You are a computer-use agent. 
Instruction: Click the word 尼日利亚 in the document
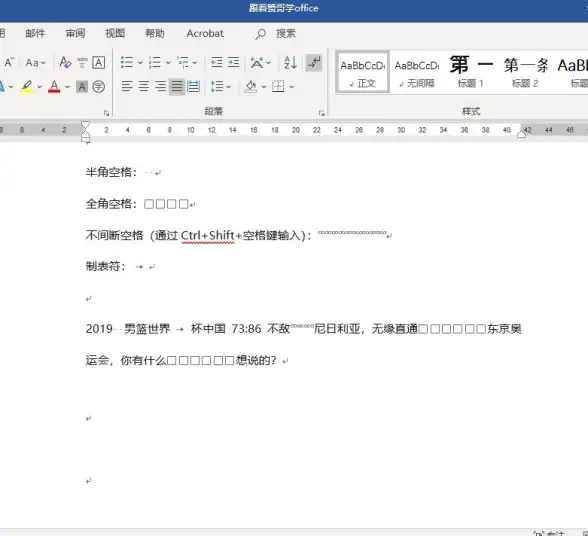[x=337, y=329]
